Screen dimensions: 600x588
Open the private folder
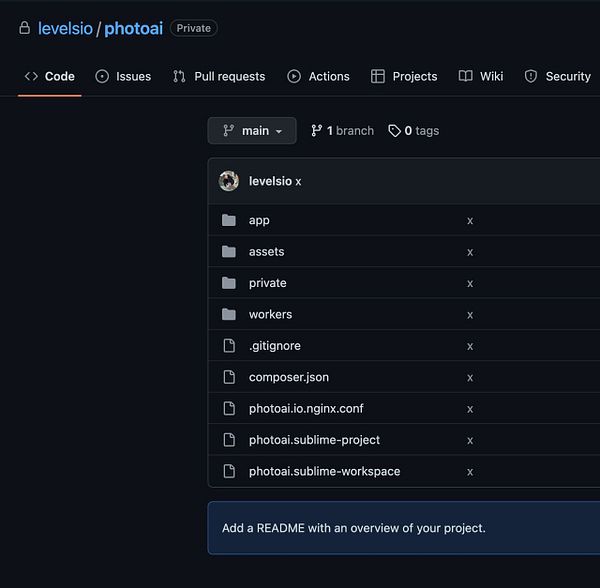coord(267,283)
